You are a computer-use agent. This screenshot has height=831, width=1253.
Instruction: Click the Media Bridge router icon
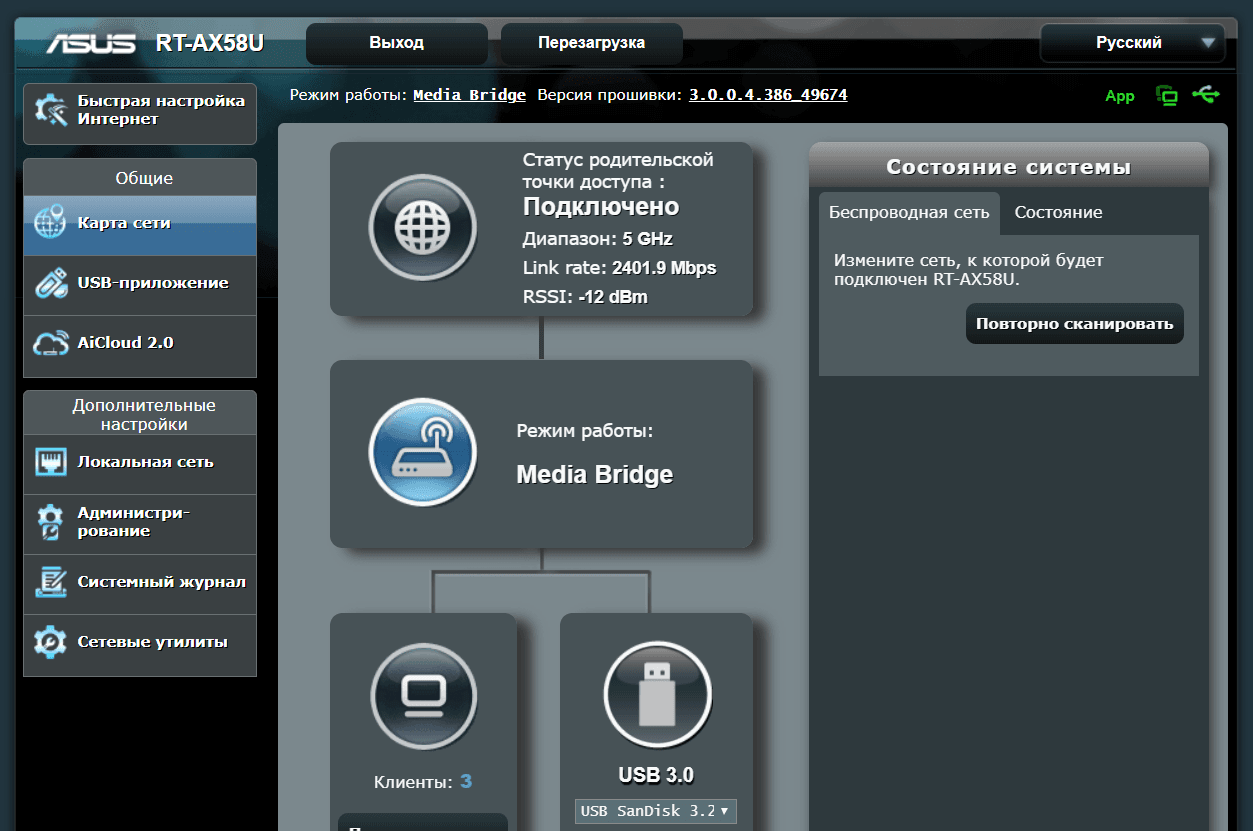[x=422, y=452]
